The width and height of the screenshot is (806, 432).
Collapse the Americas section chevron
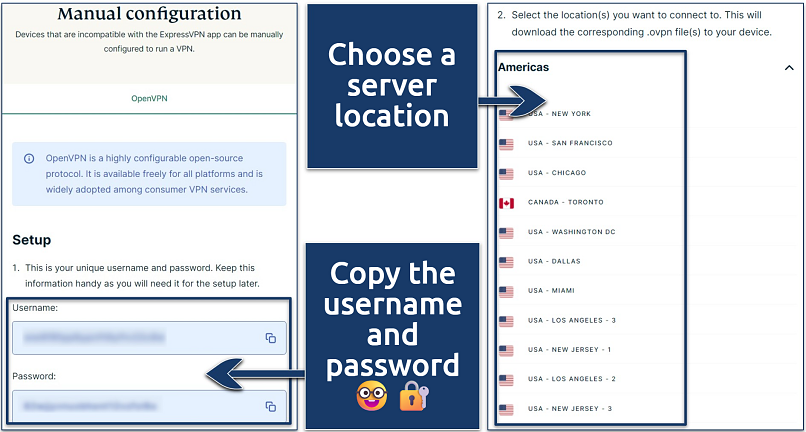click(789, 67)
